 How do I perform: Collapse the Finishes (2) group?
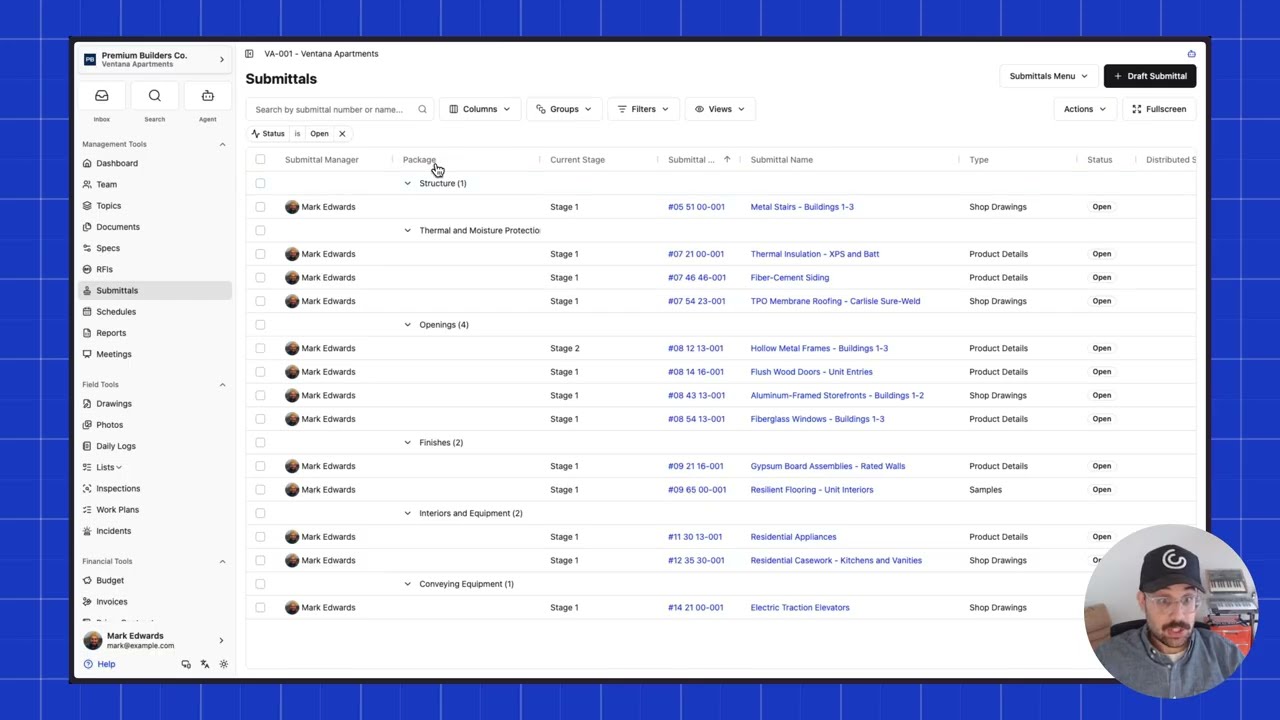click(x=407, y=443)
